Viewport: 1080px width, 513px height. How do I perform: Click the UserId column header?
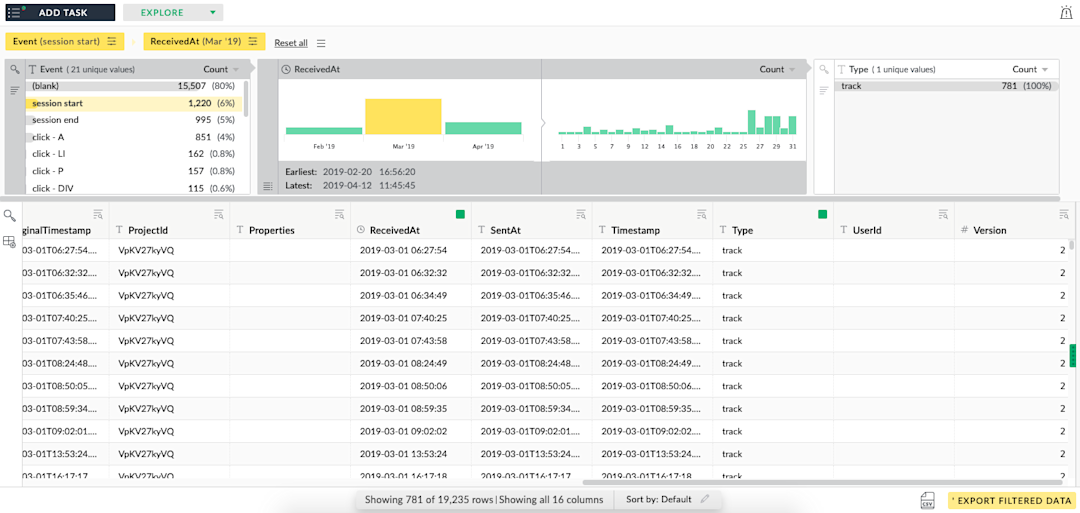(x=867, y=230)
